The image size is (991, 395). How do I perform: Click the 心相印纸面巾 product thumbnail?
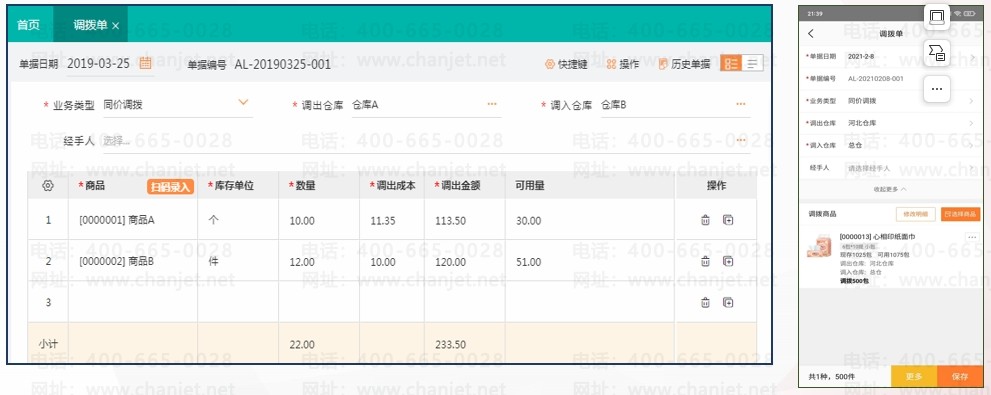pyautogui.click(x=819, y=246)
